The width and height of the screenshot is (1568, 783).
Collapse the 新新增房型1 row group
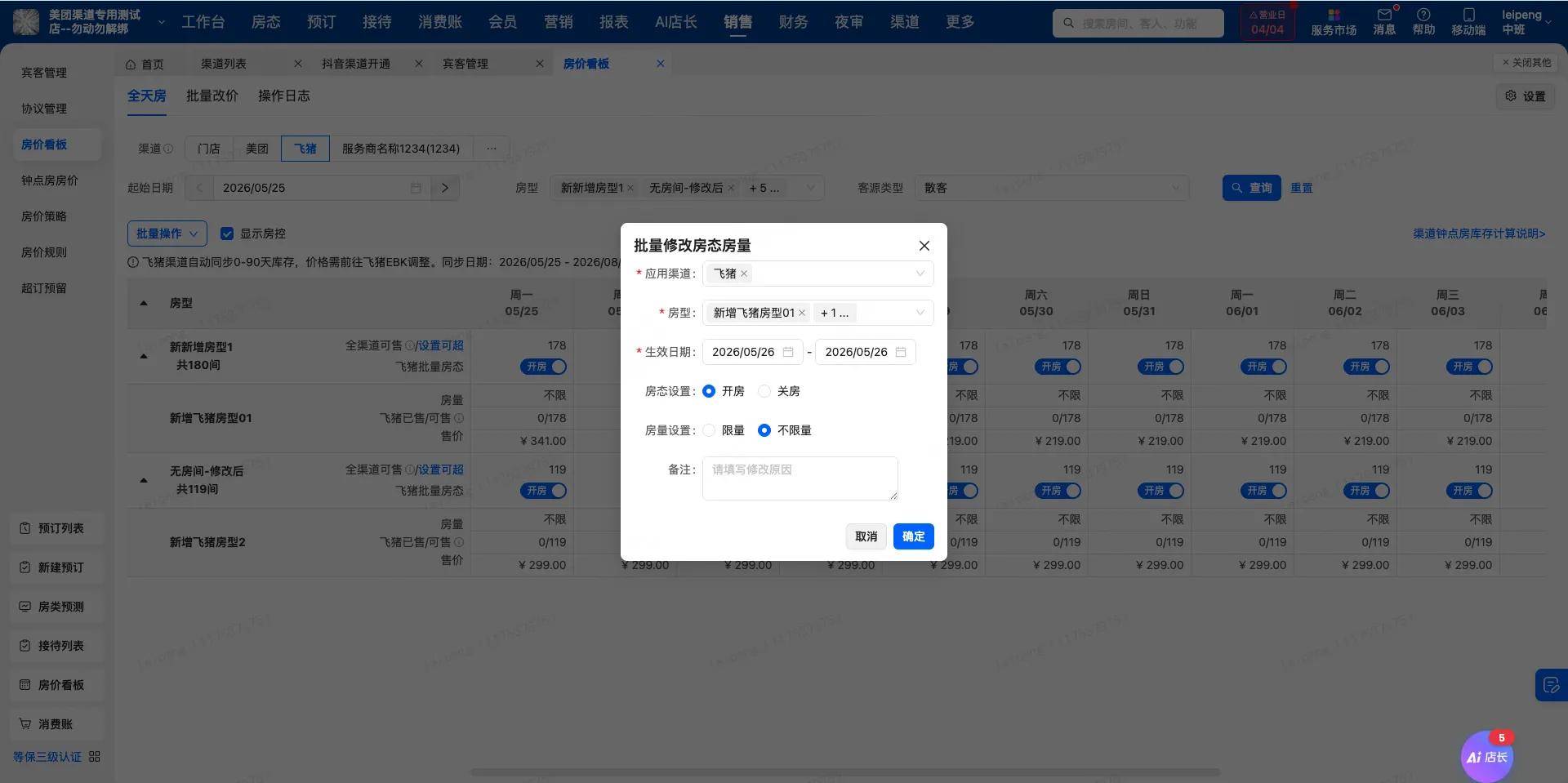click(x=144, y=356)
